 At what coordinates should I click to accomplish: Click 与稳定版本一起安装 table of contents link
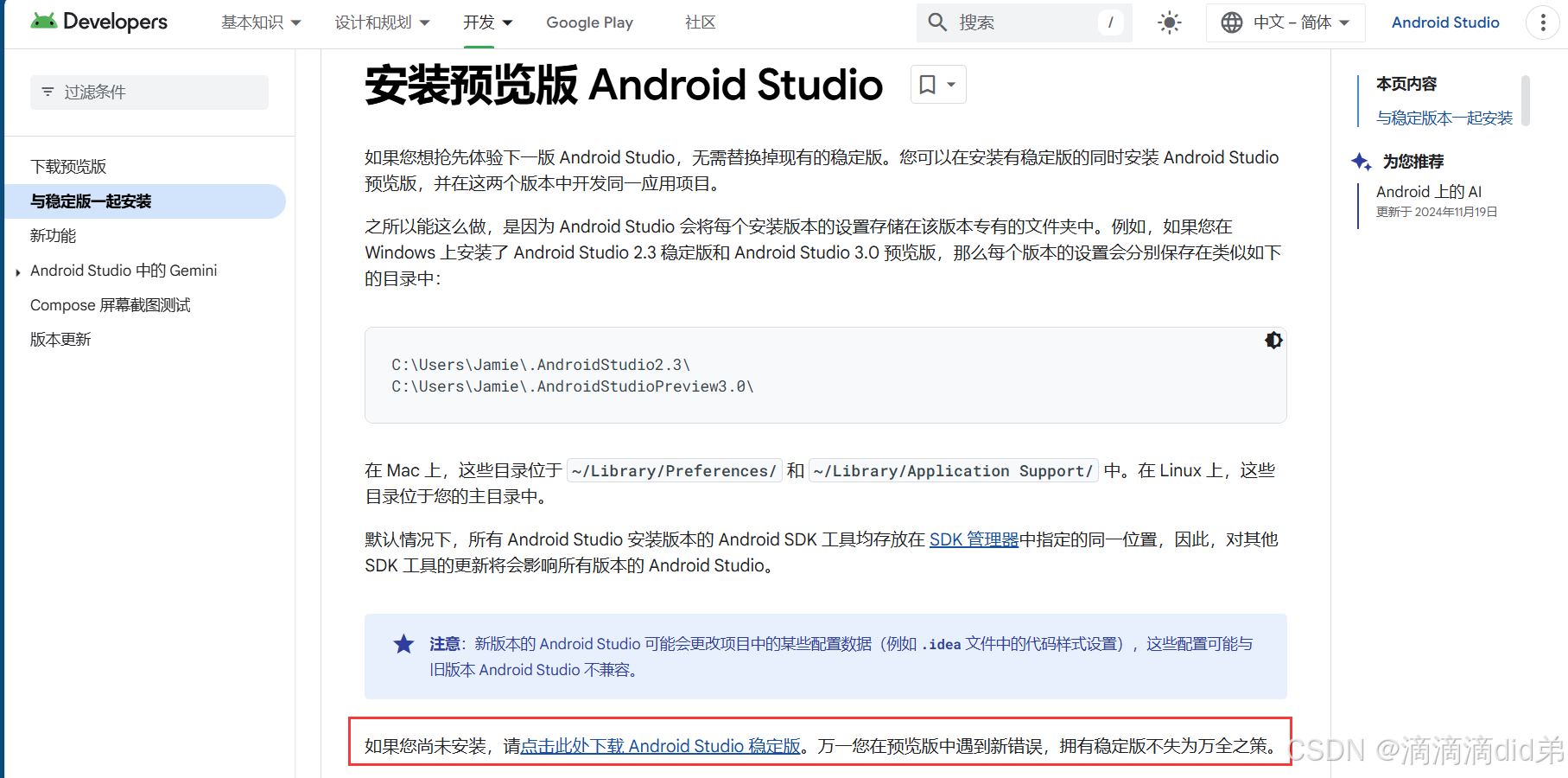(x=1444, y=118)
